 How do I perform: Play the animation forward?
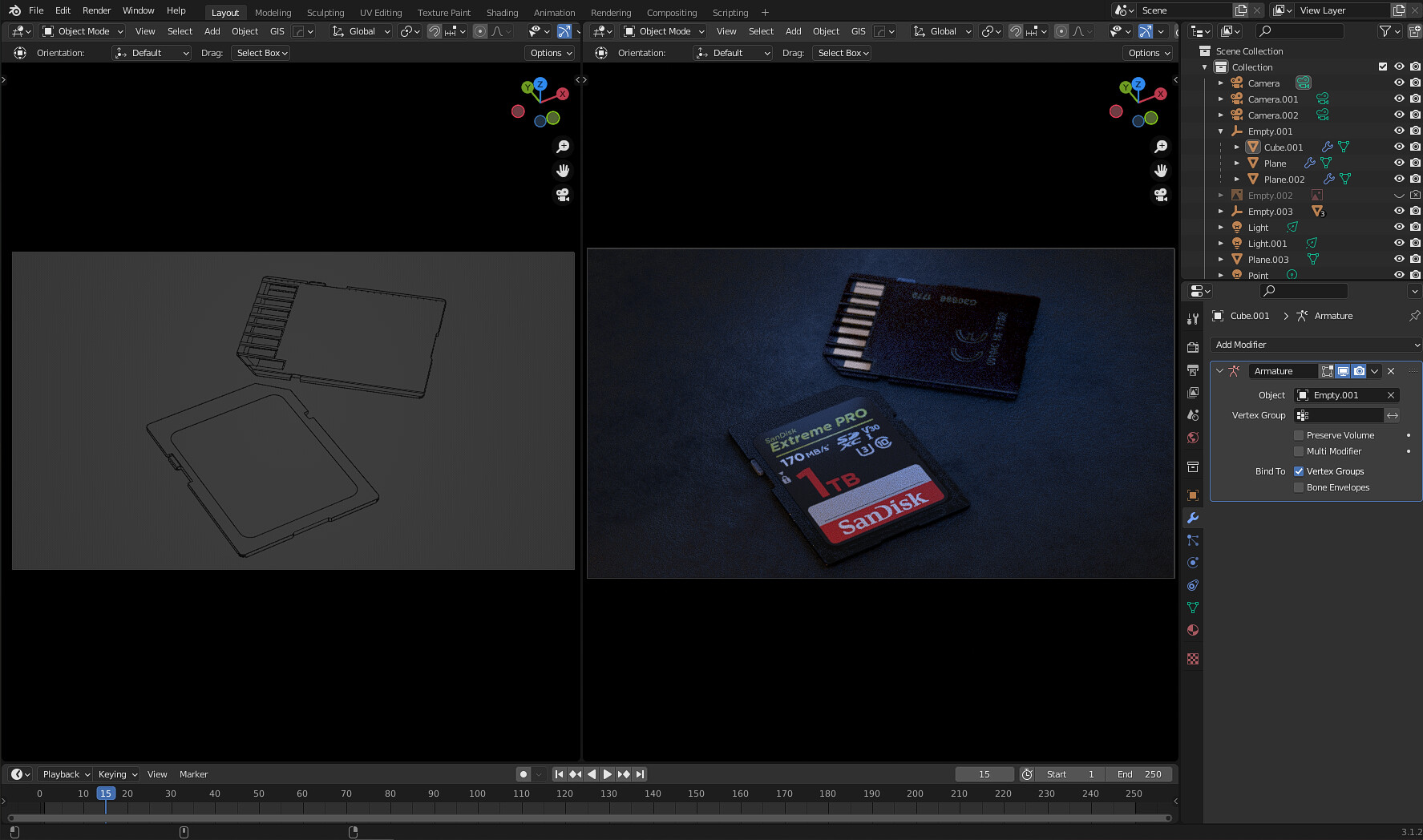click(607, 774)
